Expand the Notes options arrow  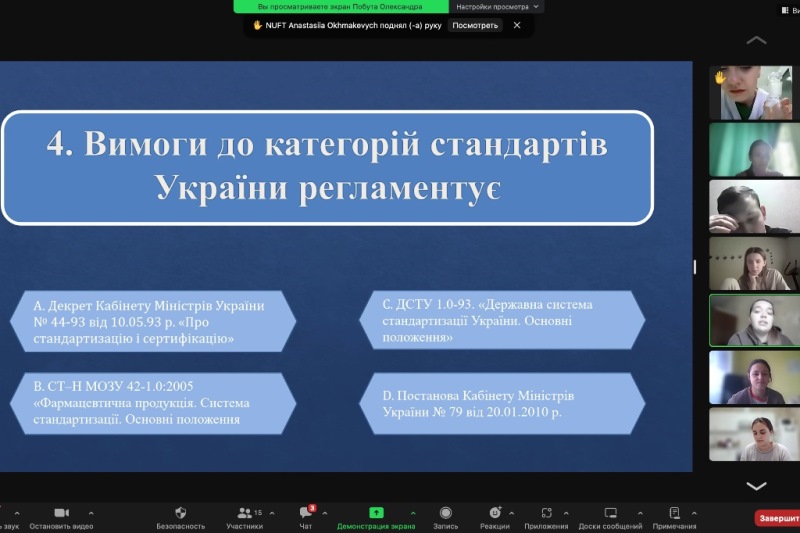[x=694, y=513]
